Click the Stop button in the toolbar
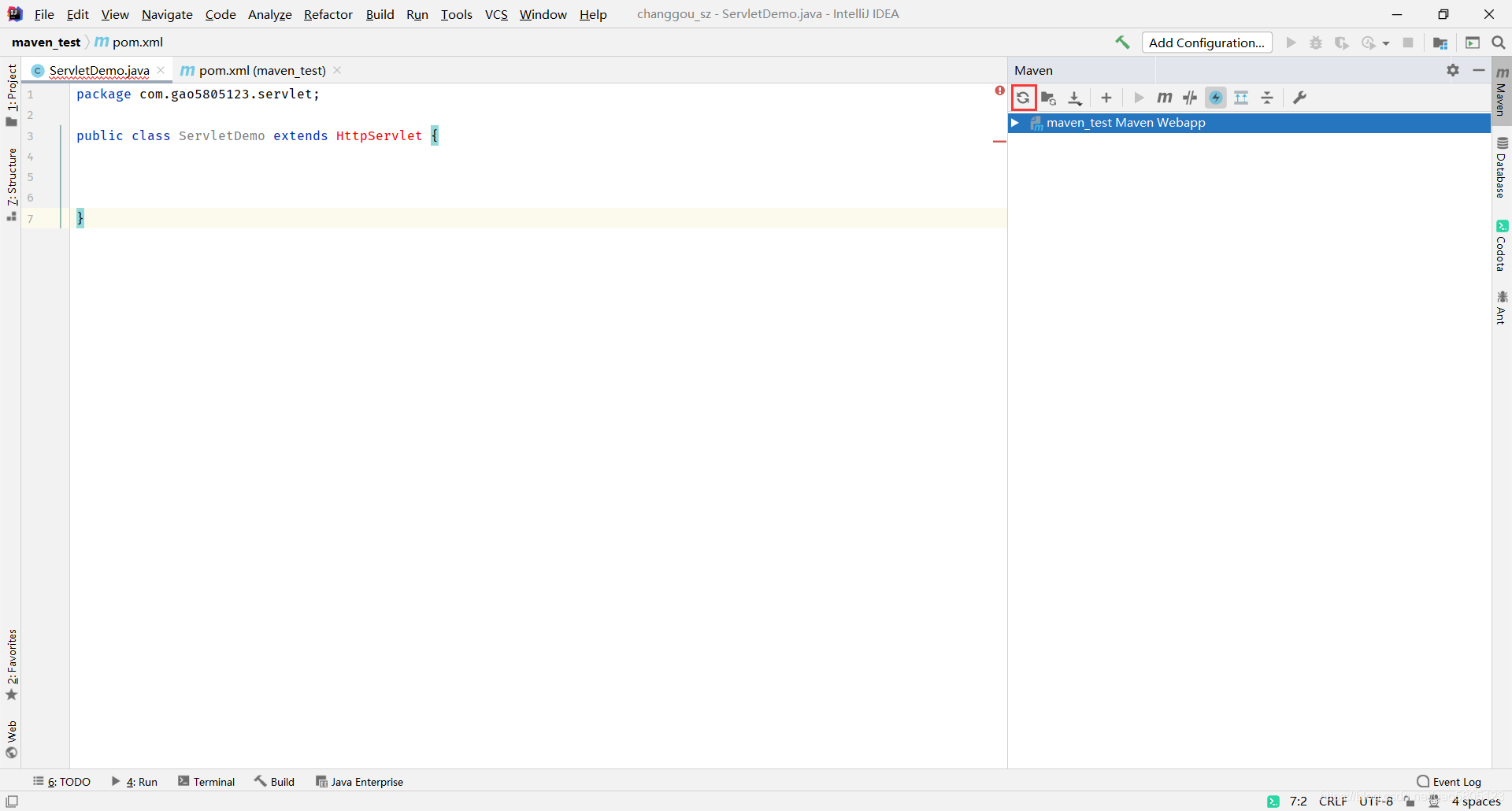Image resolution: width=1512 pixels, height=811 pixels. [x=1408, y=43]
